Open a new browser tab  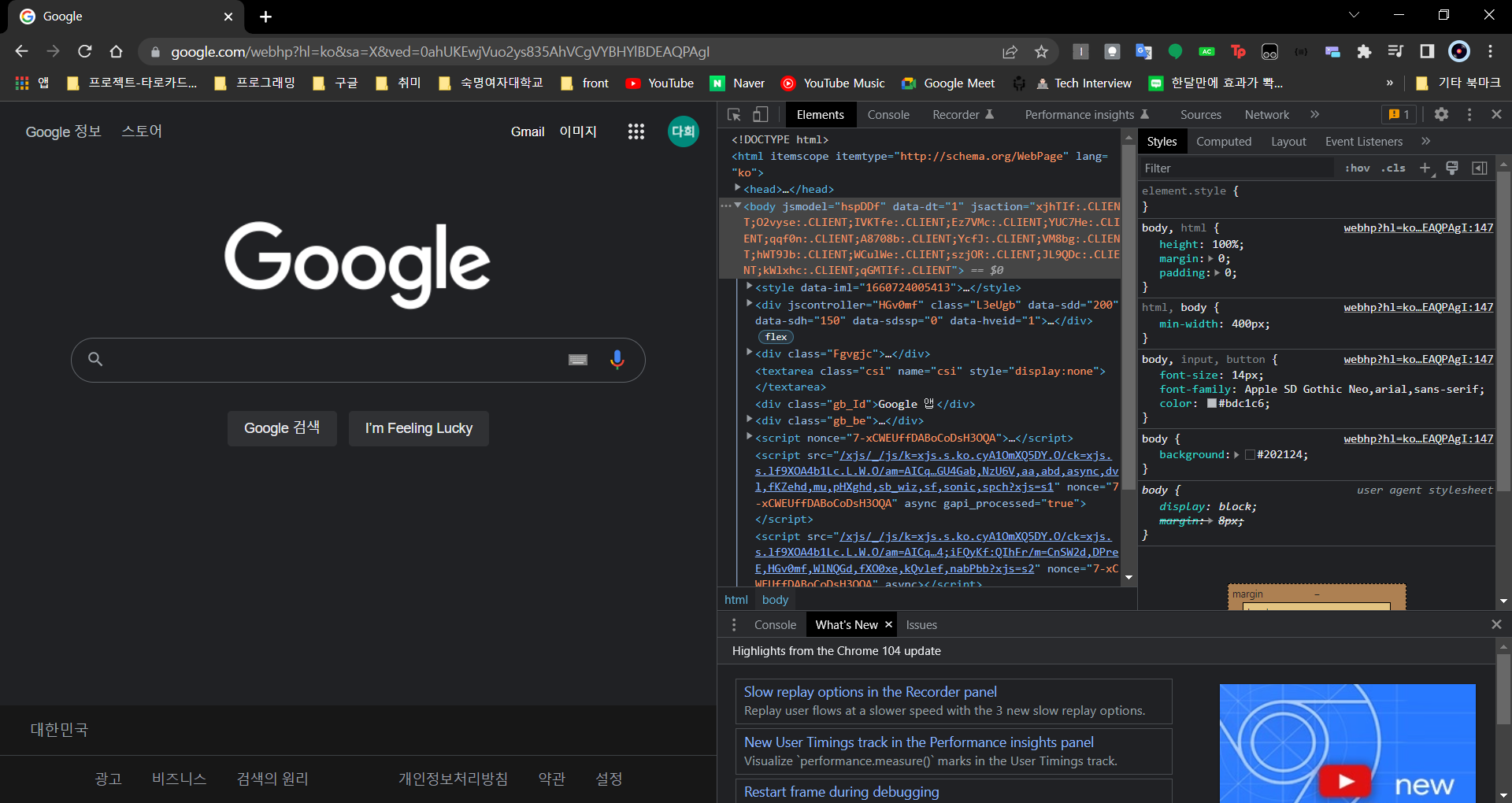click(x=265, y=17)
